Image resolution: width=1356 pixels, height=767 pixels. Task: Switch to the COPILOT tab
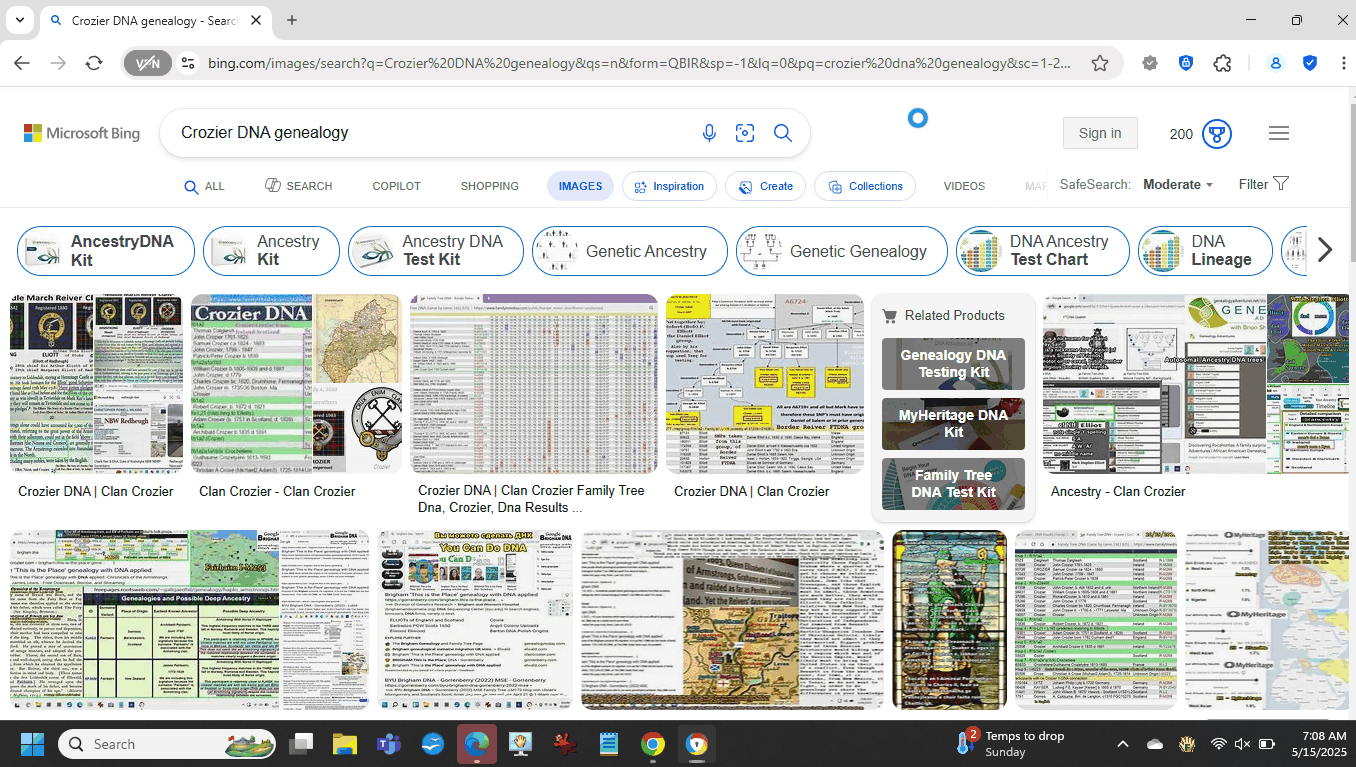(x=396, y=186)
